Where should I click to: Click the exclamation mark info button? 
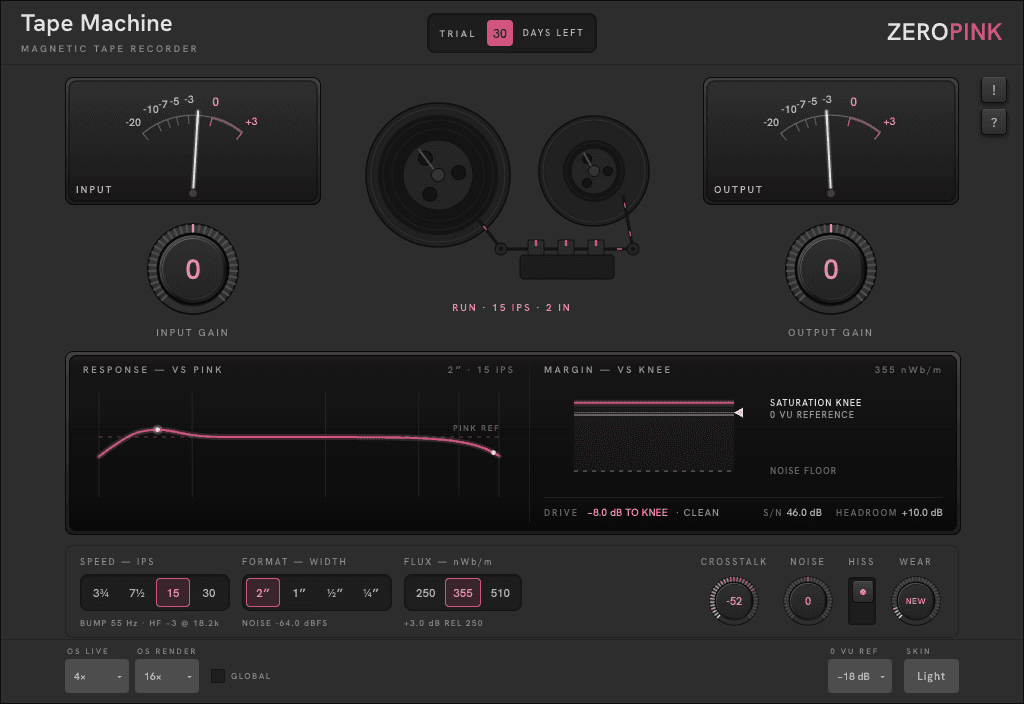pos(993,90)
